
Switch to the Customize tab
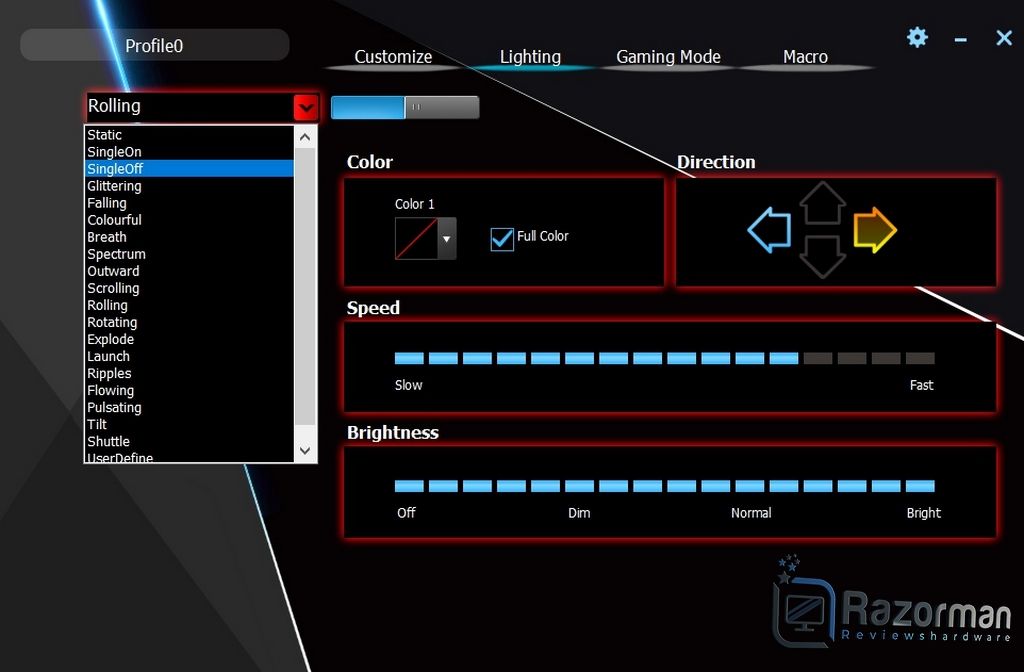coord(393,57)
